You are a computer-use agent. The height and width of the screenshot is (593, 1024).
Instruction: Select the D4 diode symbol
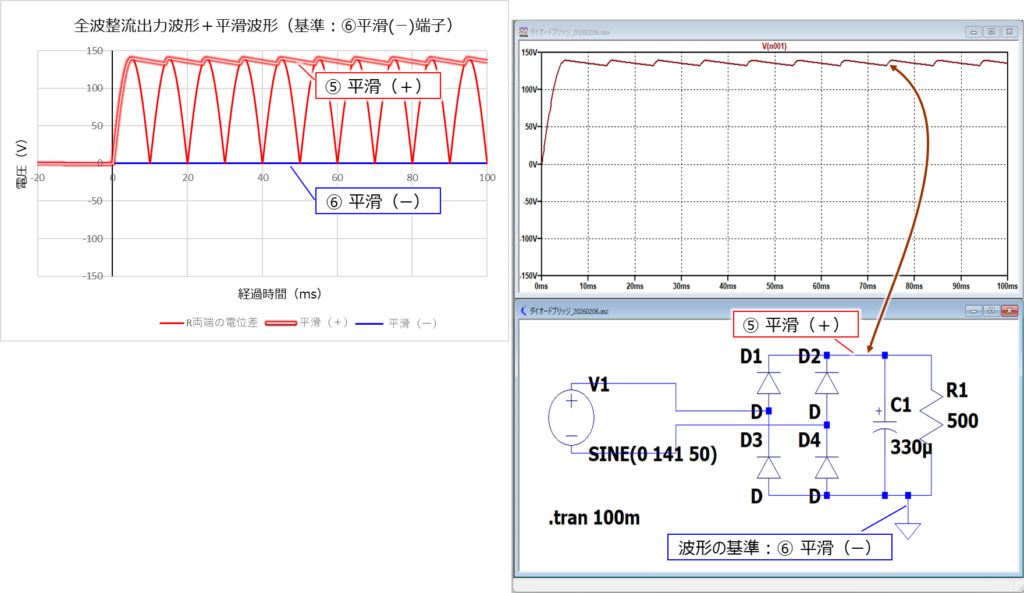click(x=826, y=468)
